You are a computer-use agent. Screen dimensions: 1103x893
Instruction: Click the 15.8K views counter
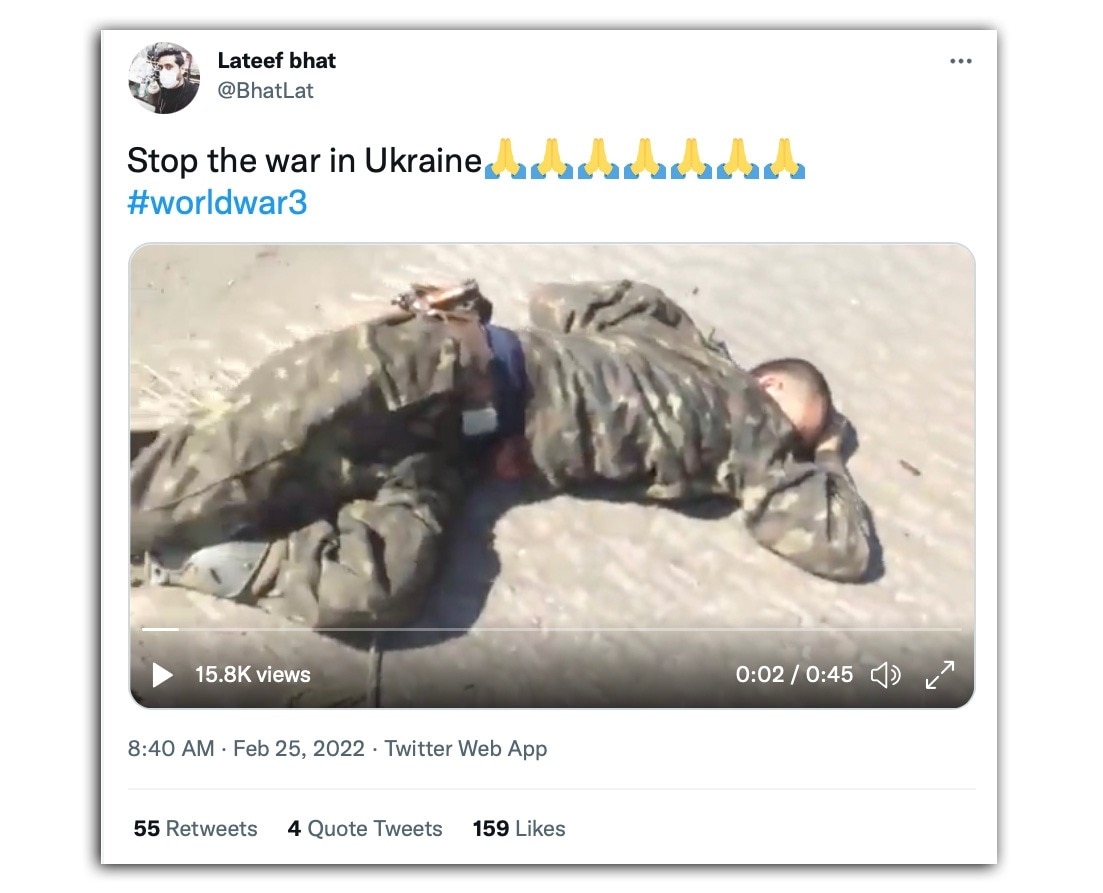253,675
